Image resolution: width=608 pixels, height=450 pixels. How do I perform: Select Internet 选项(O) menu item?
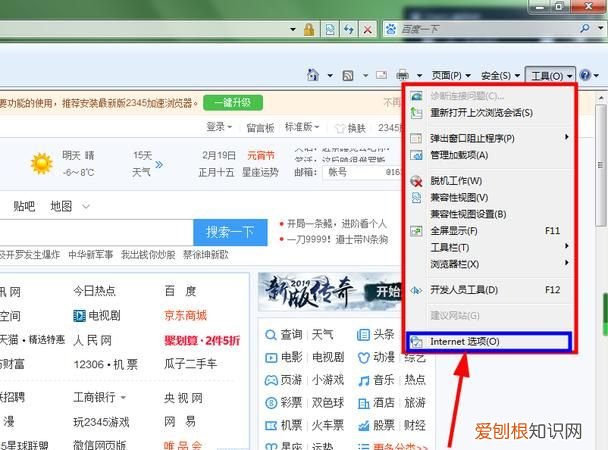[489, 341]
